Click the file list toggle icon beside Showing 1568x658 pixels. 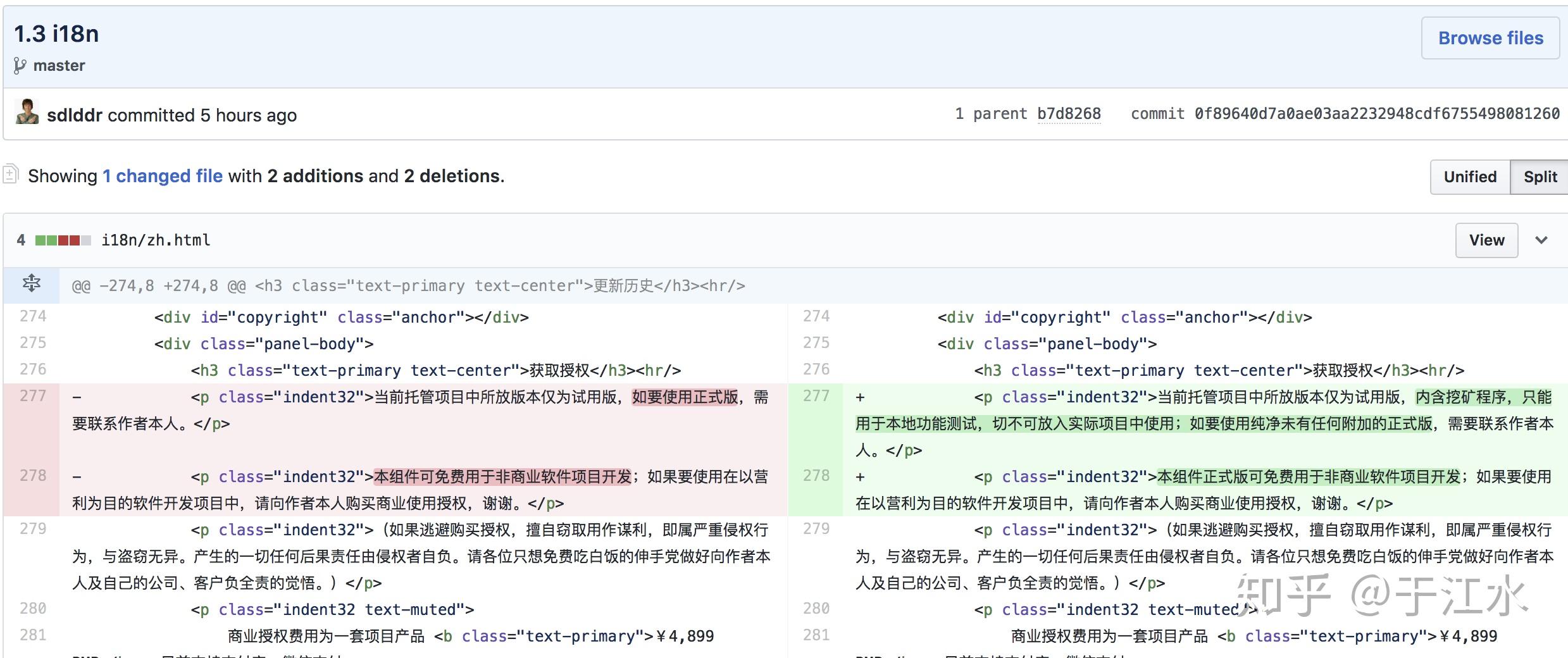point(10,173)
